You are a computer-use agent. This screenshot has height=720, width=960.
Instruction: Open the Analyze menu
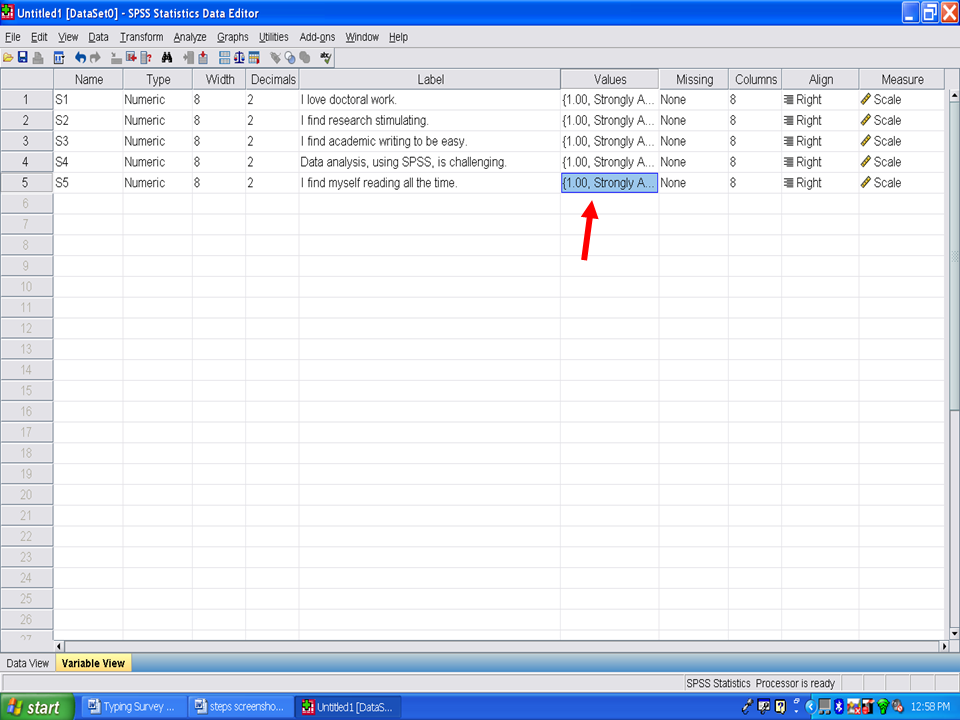(190, 37)
